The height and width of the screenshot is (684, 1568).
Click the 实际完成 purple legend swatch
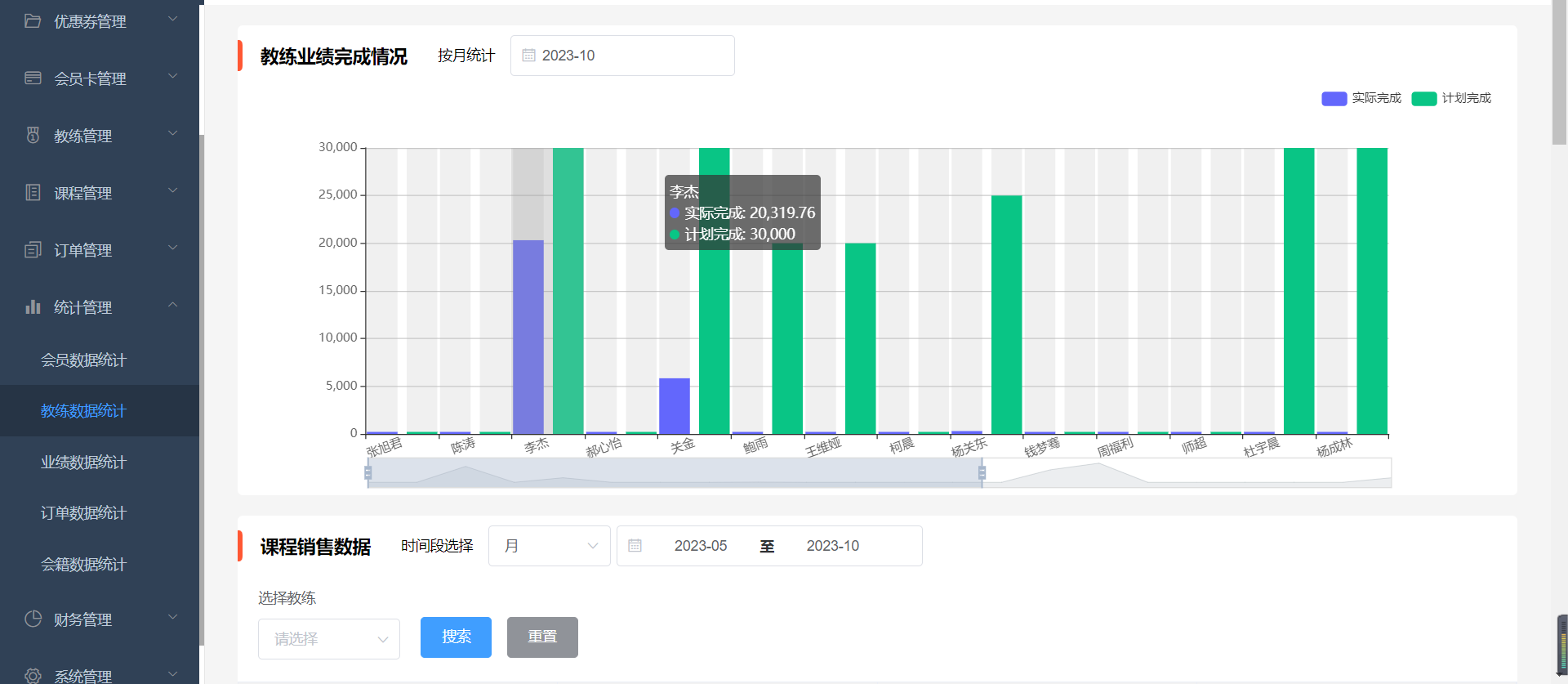click(x=1334, y=99)
